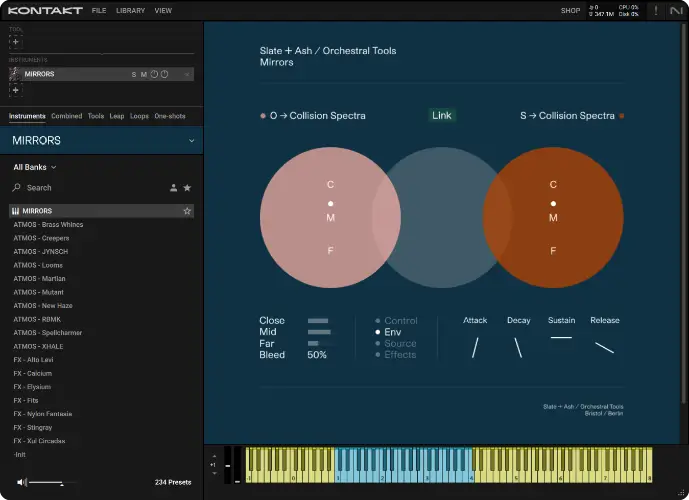Mute the MIRRORS instrument with M
The height and width of the screenshot is (500, 689).
click(x=143, y=75)
